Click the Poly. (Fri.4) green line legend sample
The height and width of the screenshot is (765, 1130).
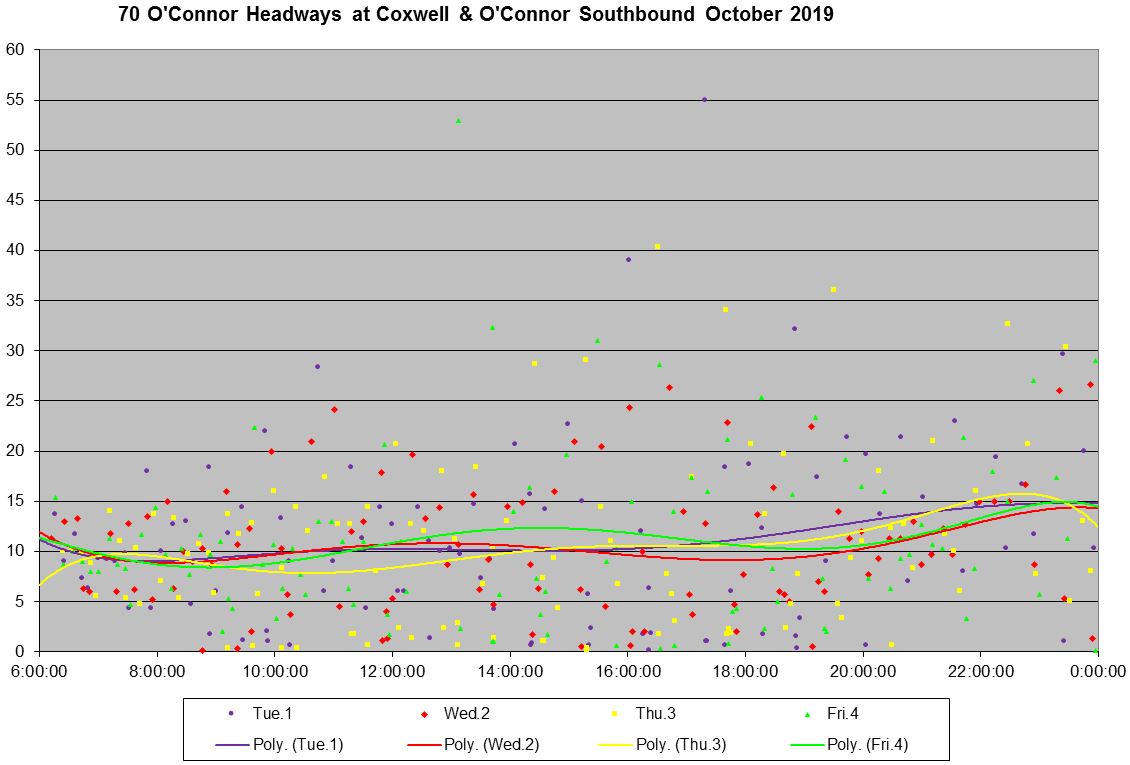807,744
